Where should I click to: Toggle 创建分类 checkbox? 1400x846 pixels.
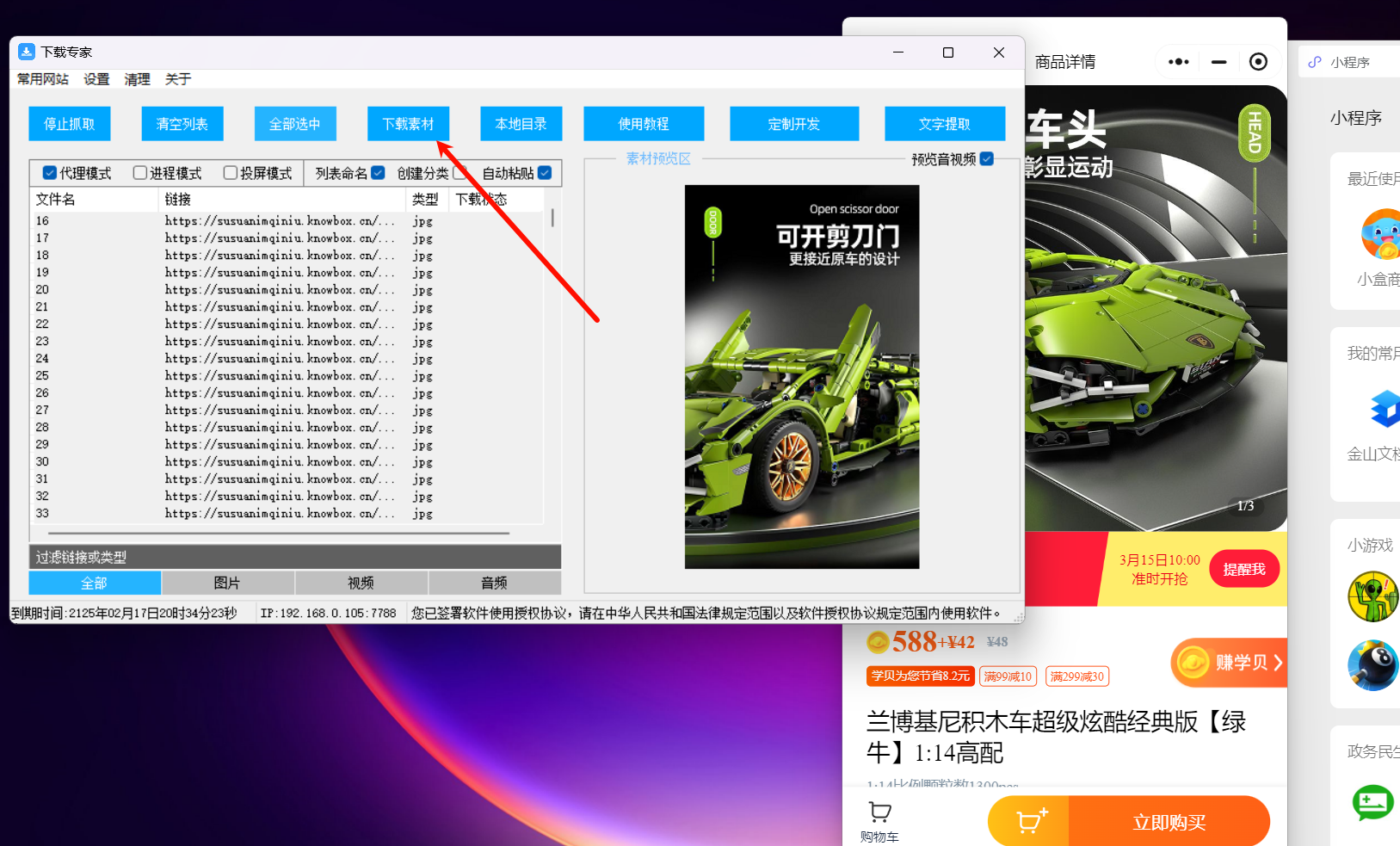point(459,173)
